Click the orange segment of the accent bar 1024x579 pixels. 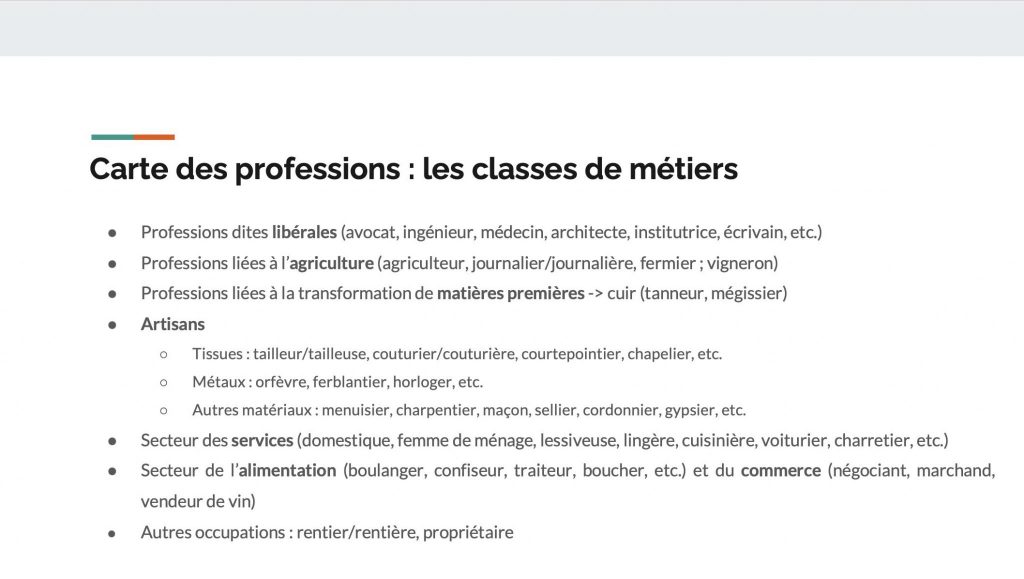point(154,137)
